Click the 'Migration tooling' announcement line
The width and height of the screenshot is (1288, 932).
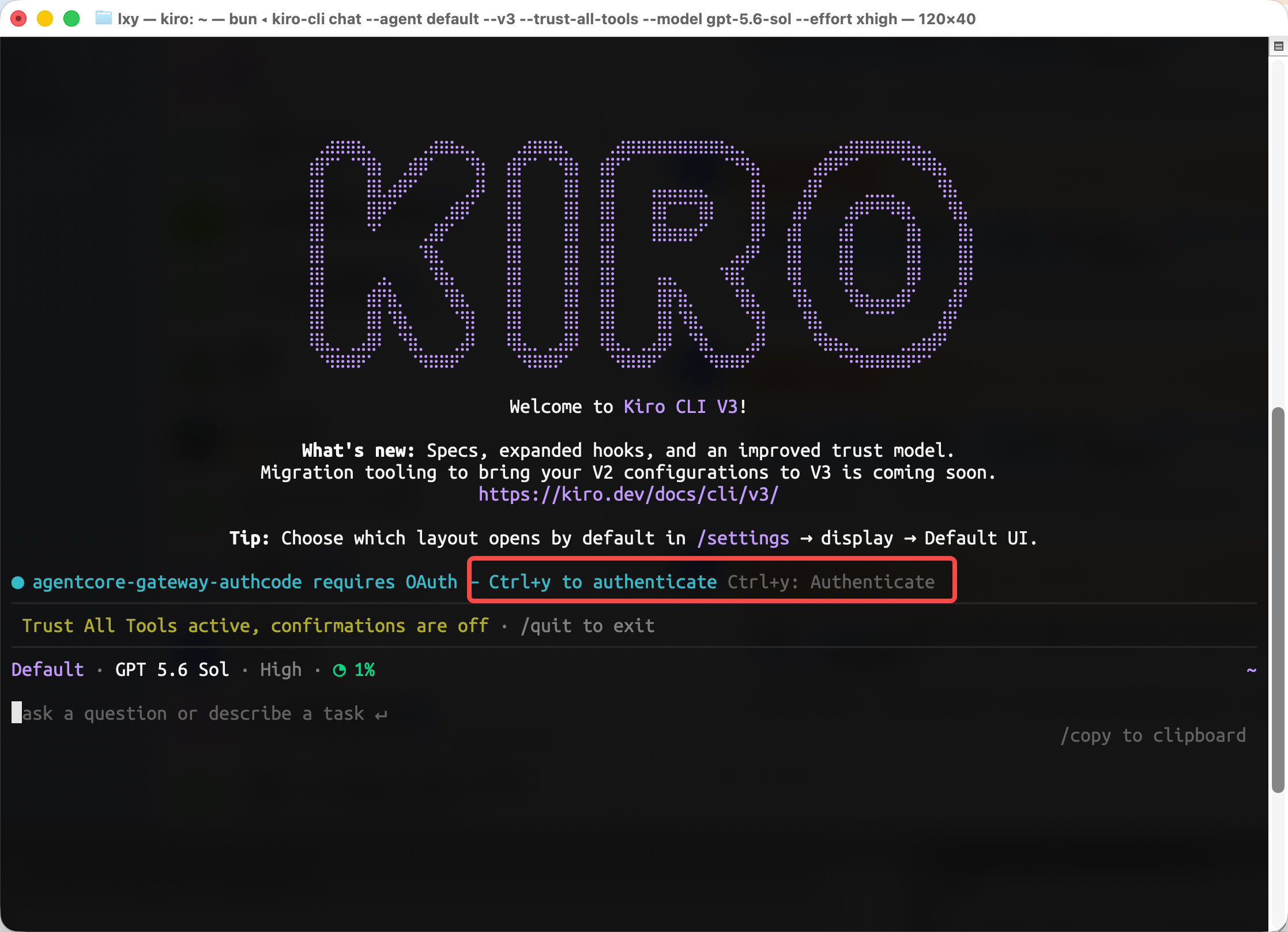tap(628, 472)
